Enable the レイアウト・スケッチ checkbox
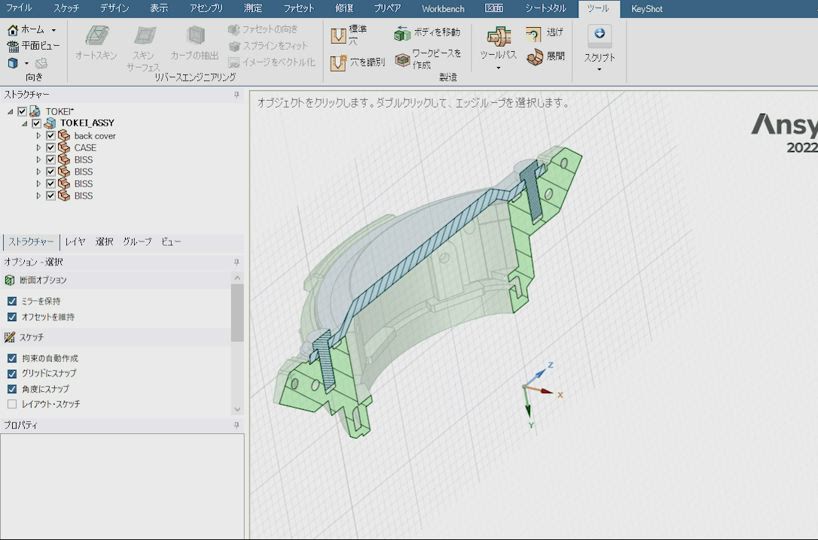 [12, 404]
